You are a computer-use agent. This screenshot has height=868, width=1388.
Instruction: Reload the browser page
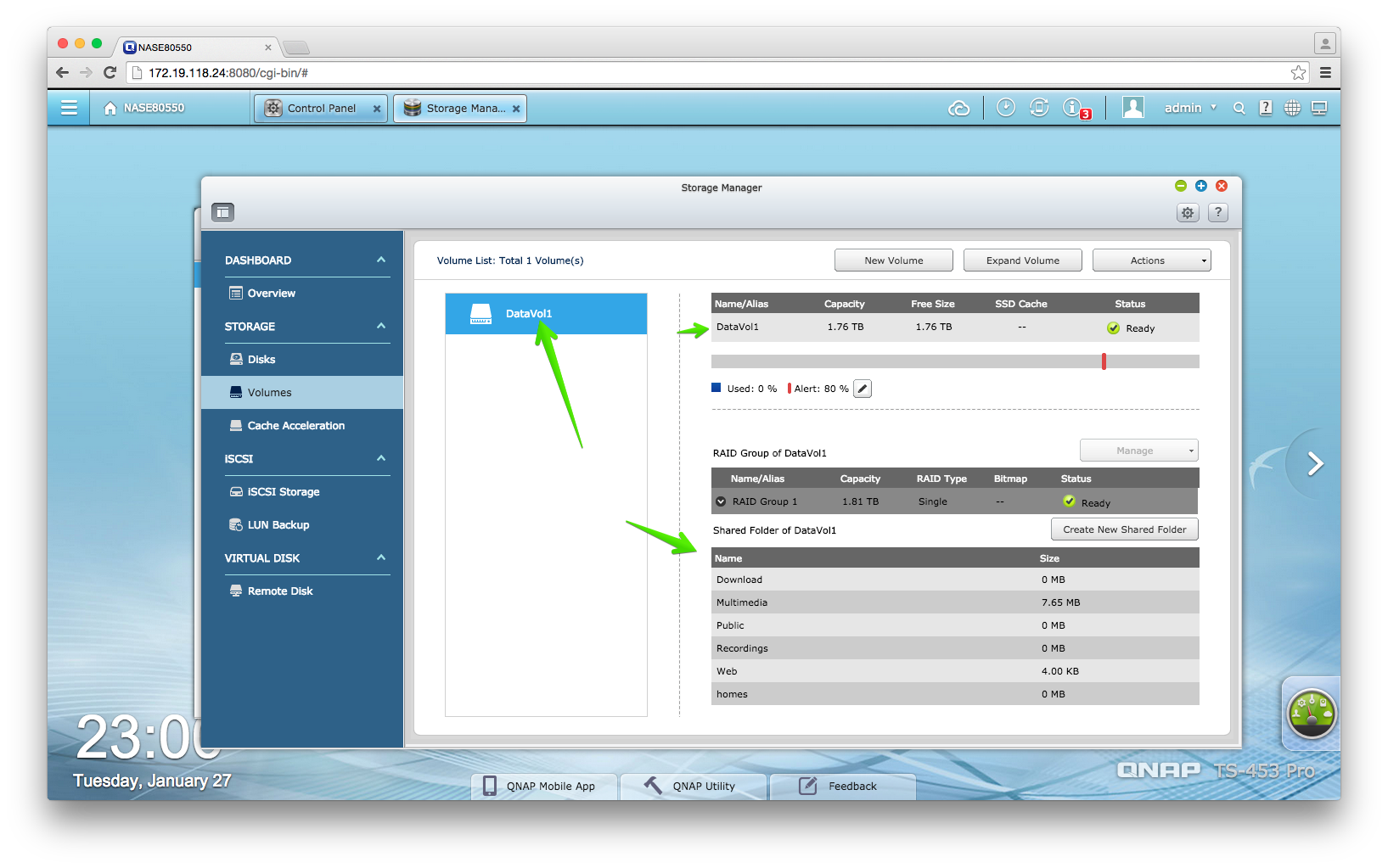point(110,73)
